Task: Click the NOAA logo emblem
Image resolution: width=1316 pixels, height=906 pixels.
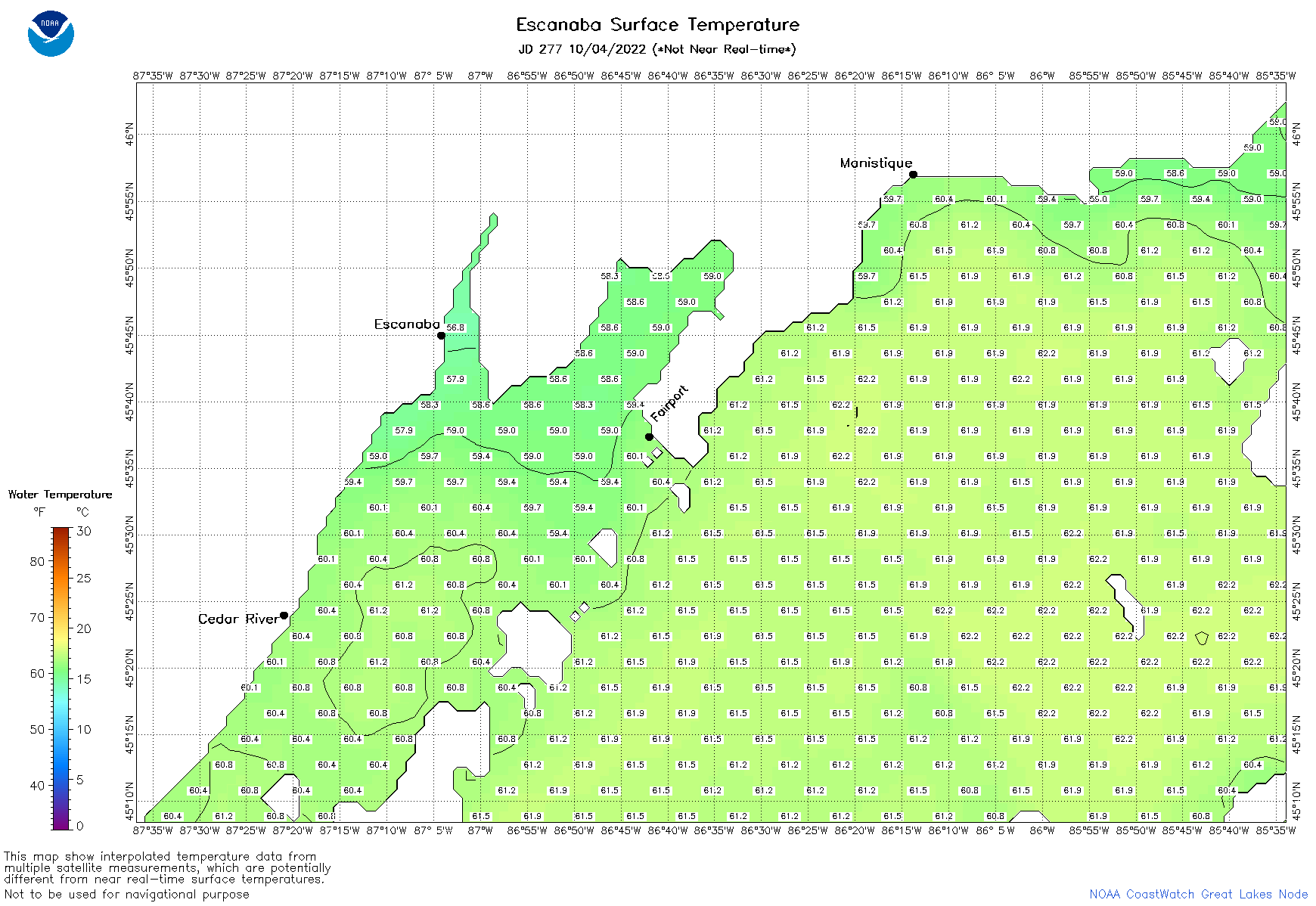Action: (51, 33)
